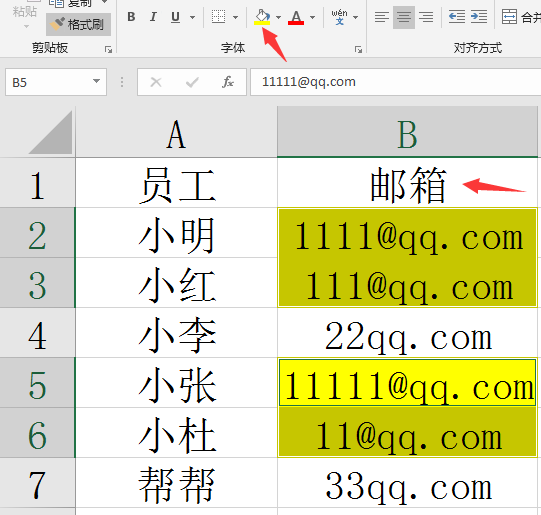
Task: Click the cell borders icon
Action: tap(218, 17)
